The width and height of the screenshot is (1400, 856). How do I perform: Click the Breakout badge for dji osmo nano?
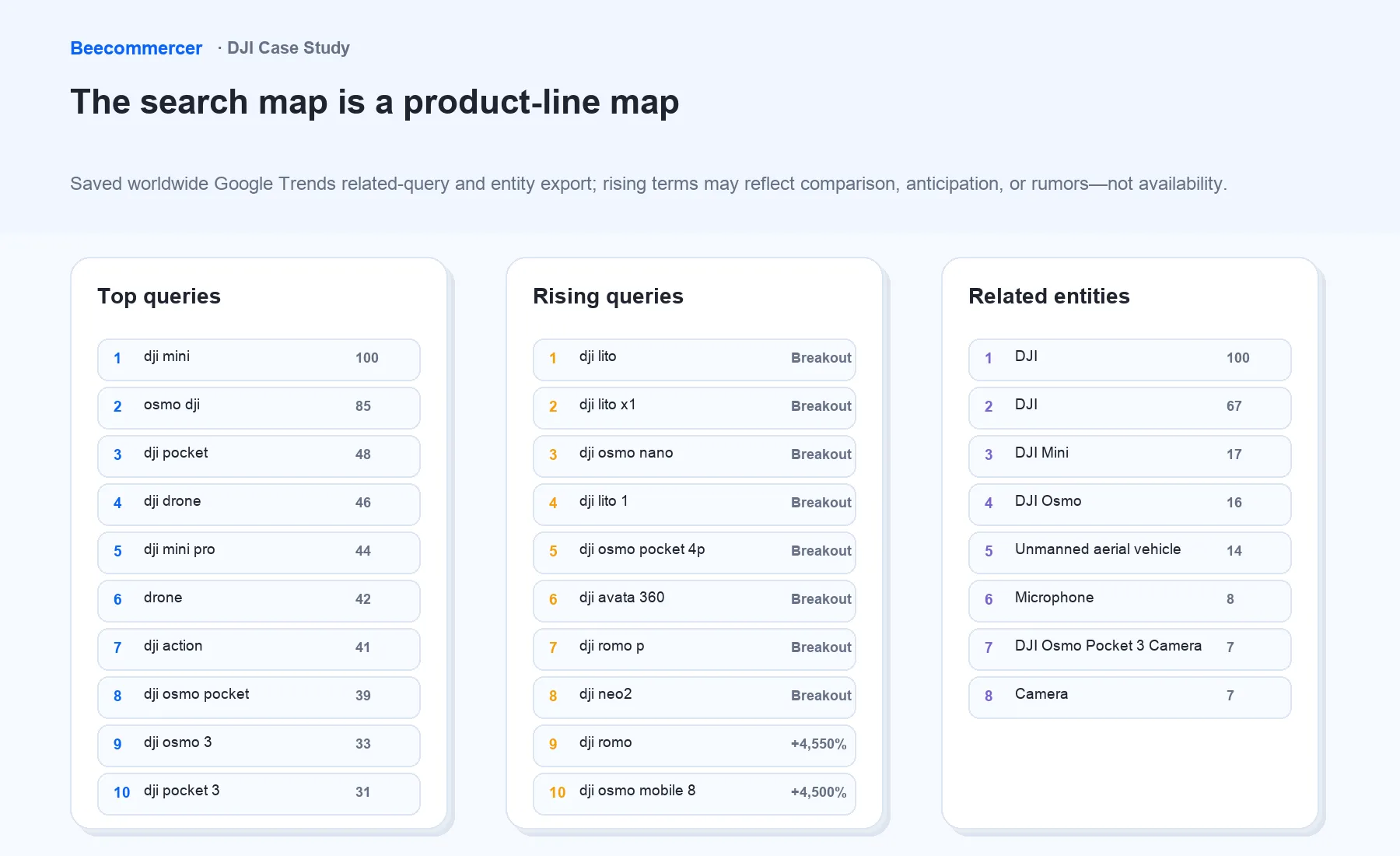point(821,454)
